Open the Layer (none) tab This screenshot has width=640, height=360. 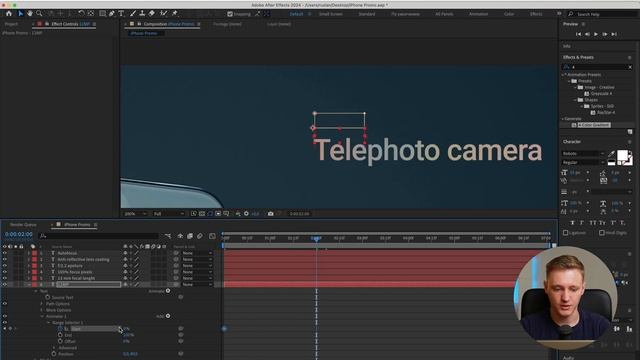tap(279, 24)
